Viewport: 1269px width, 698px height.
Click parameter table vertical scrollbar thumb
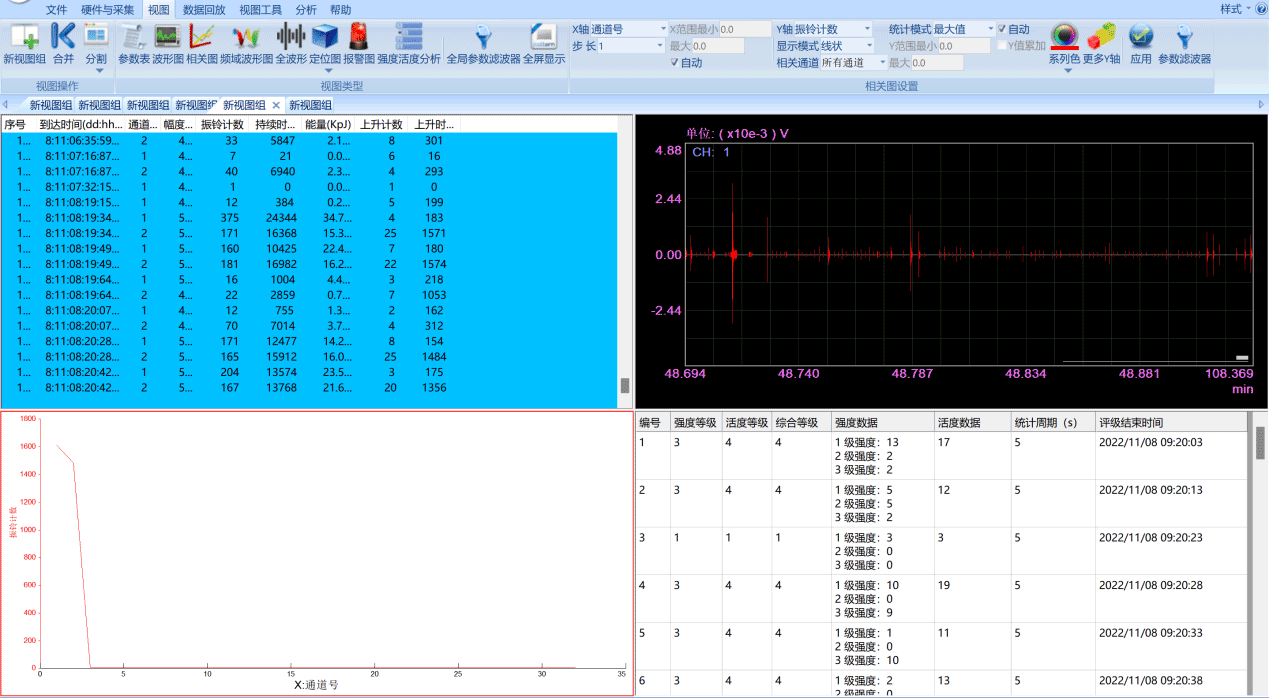(625, 386)
